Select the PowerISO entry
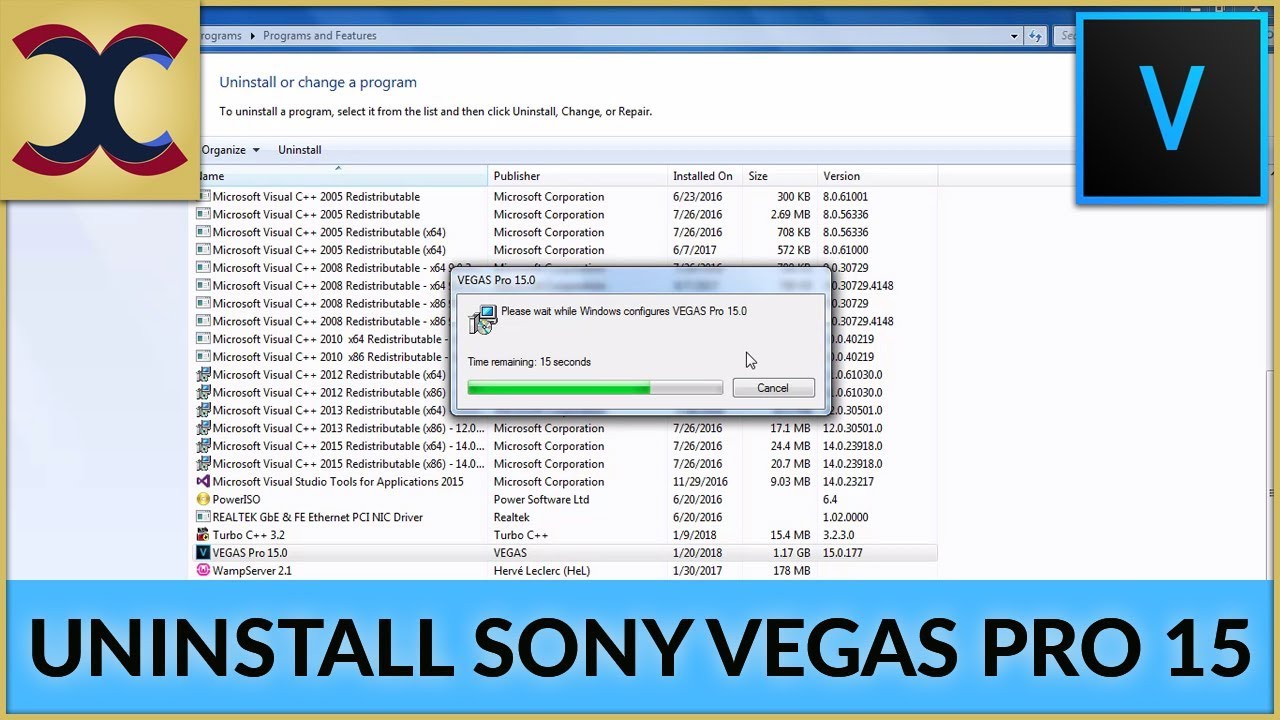This screenshot has width=1280, height=720. click(x=567, y=499)
